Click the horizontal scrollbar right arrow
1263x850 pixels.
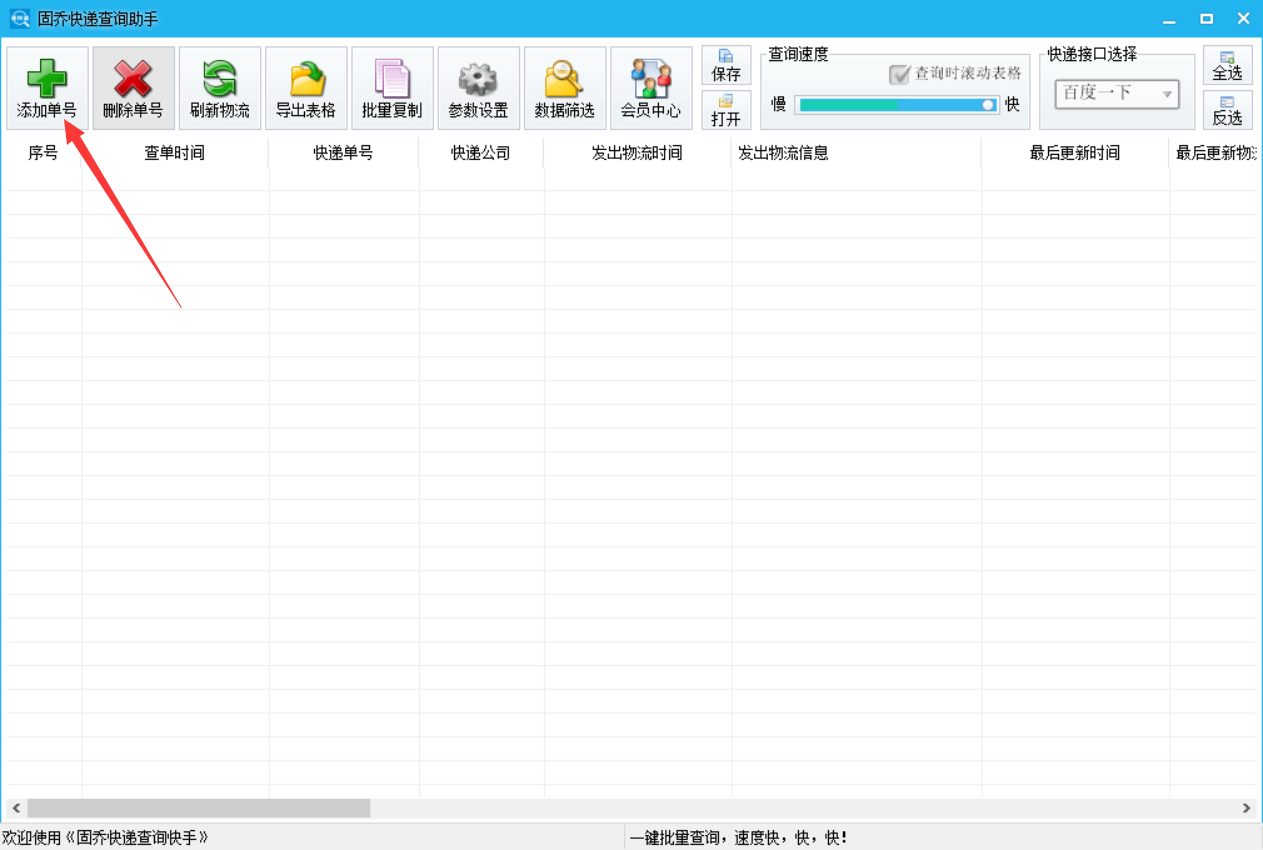point(1244,808)
